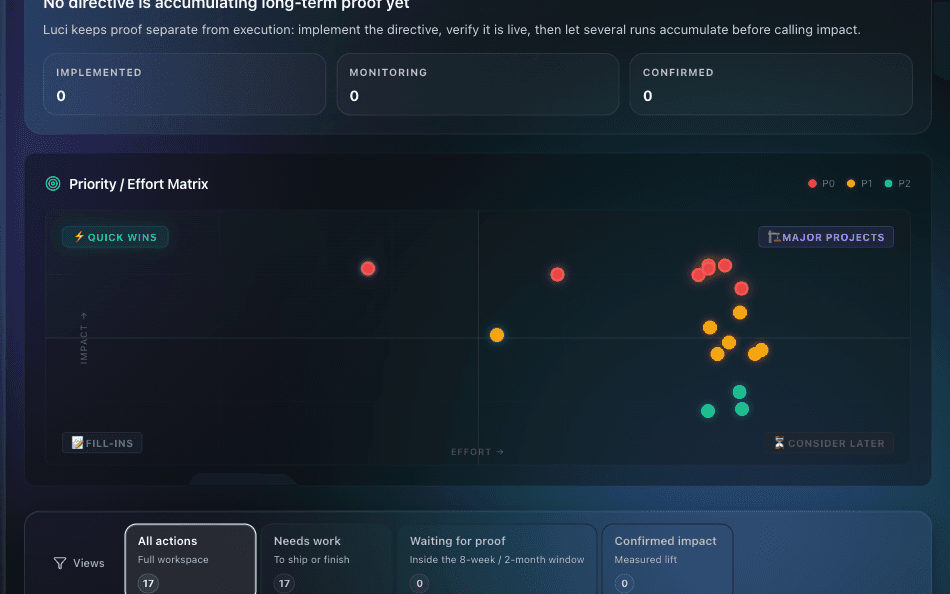
Task: Click the hourglass icon on Consider Later badge
Action: pyautogui.click(x=779, y=443)
